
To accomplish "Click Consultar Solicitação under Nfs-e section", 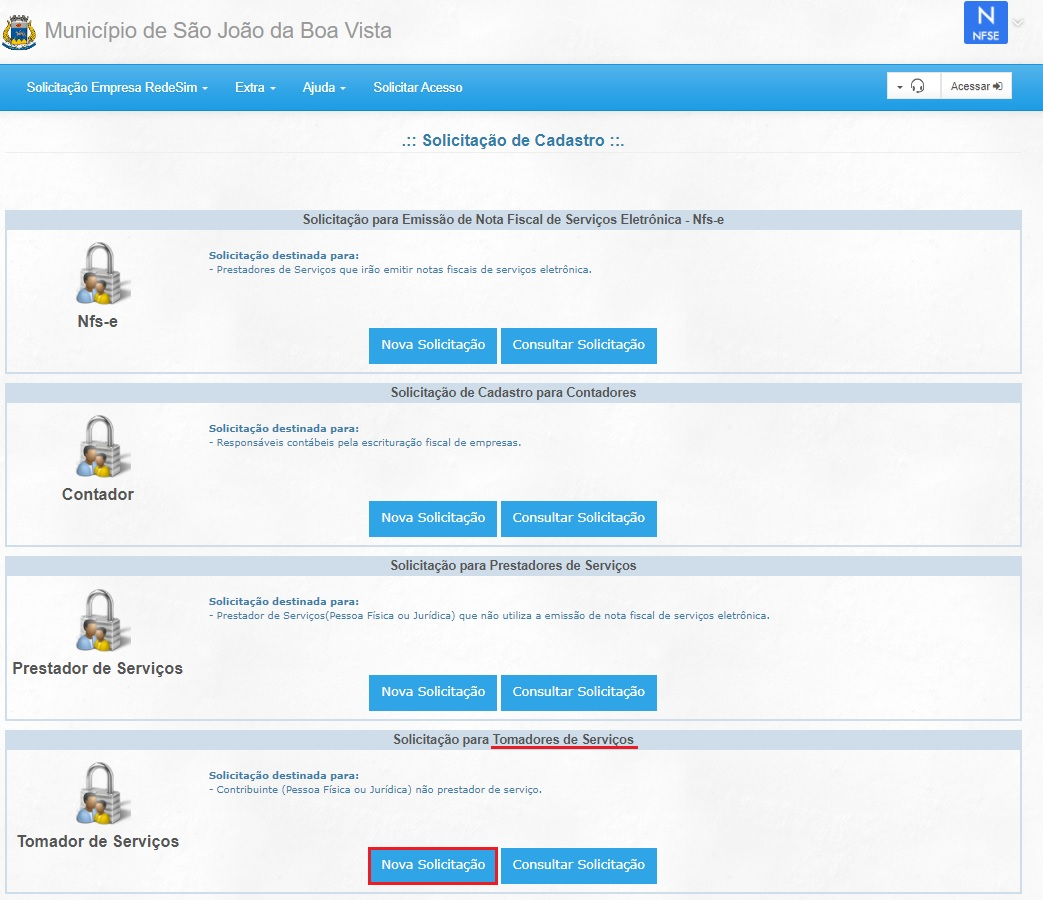I will tap(578, 345).
